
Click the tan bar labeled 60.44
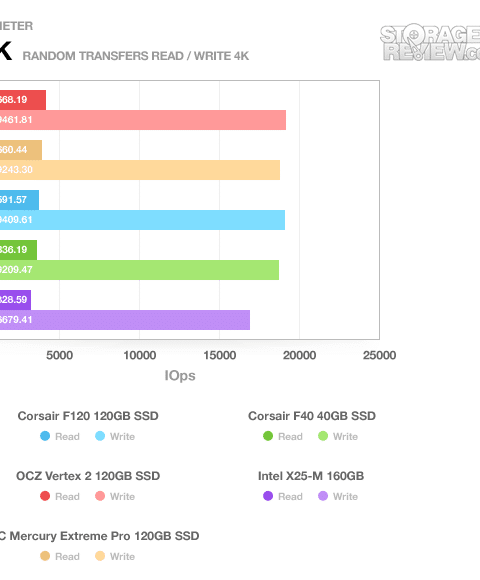tap(21, 150)
